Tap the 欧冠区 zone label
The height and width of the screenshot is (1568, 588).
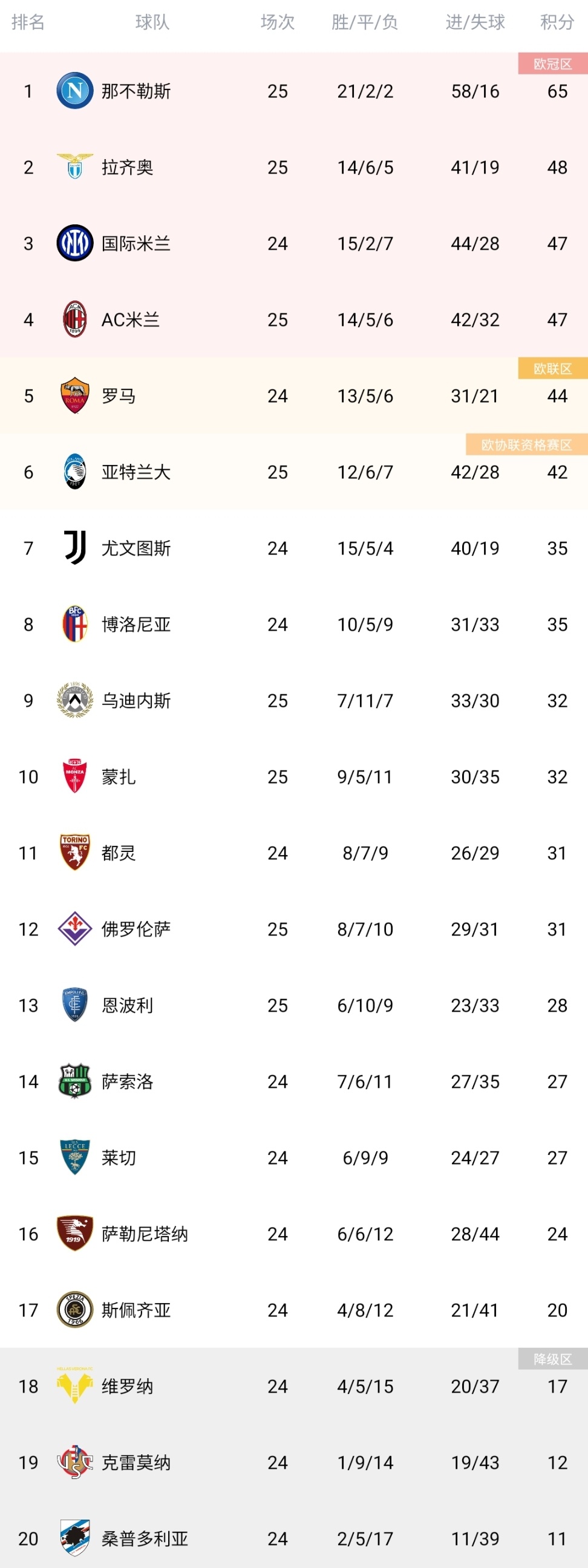tap(552, 64)
